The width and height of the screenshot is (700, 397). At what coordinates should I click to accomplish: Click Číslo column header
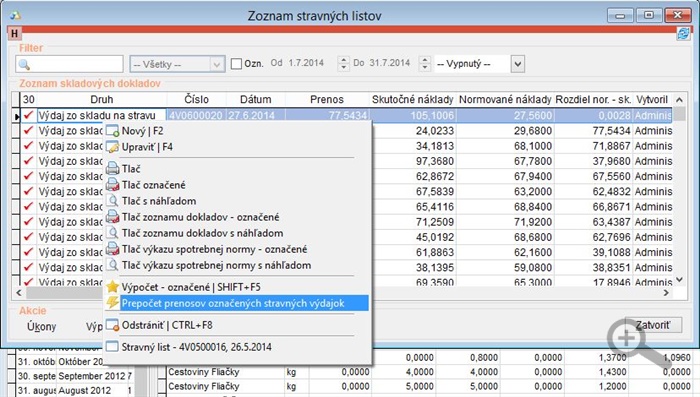click(x=196, y=99)
